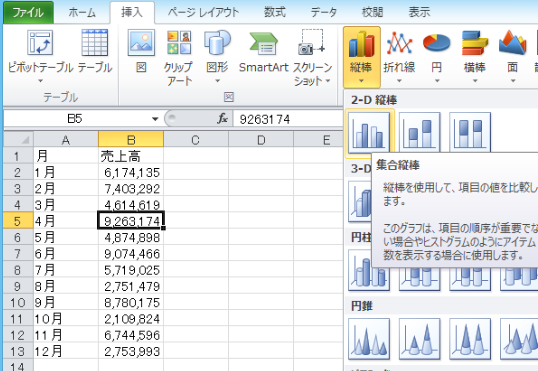The width and height of the screenshot is (538, 371).
Task: Open the 円 pie chart menu
Action: (x=436, y=57)
